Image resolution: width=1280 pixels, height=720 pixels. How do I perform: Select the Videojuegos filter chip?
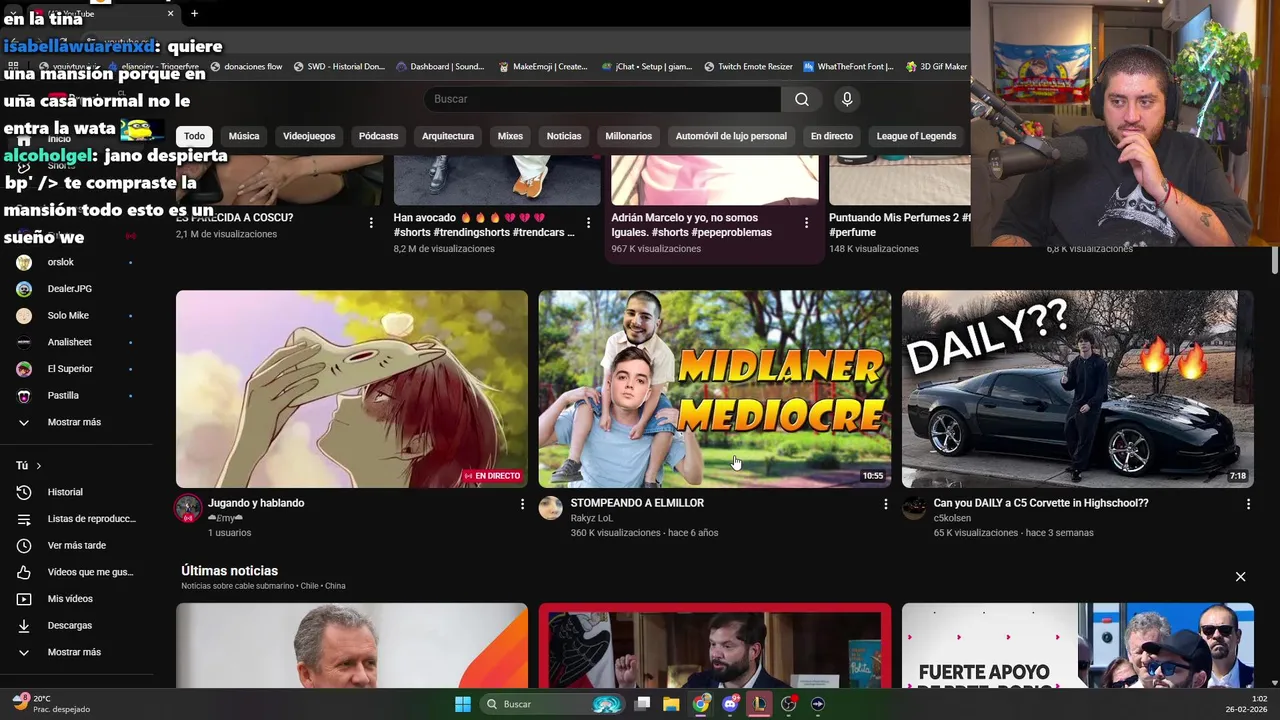309,136
